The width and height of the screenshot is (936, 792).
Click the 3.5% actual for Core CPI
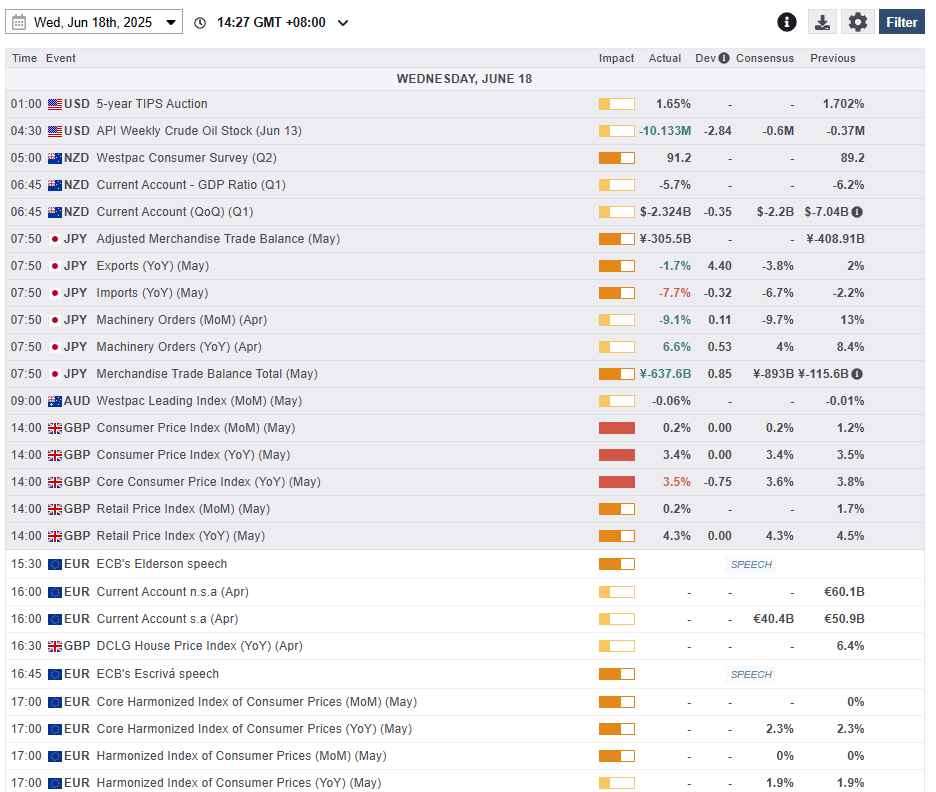click(676, 482)
